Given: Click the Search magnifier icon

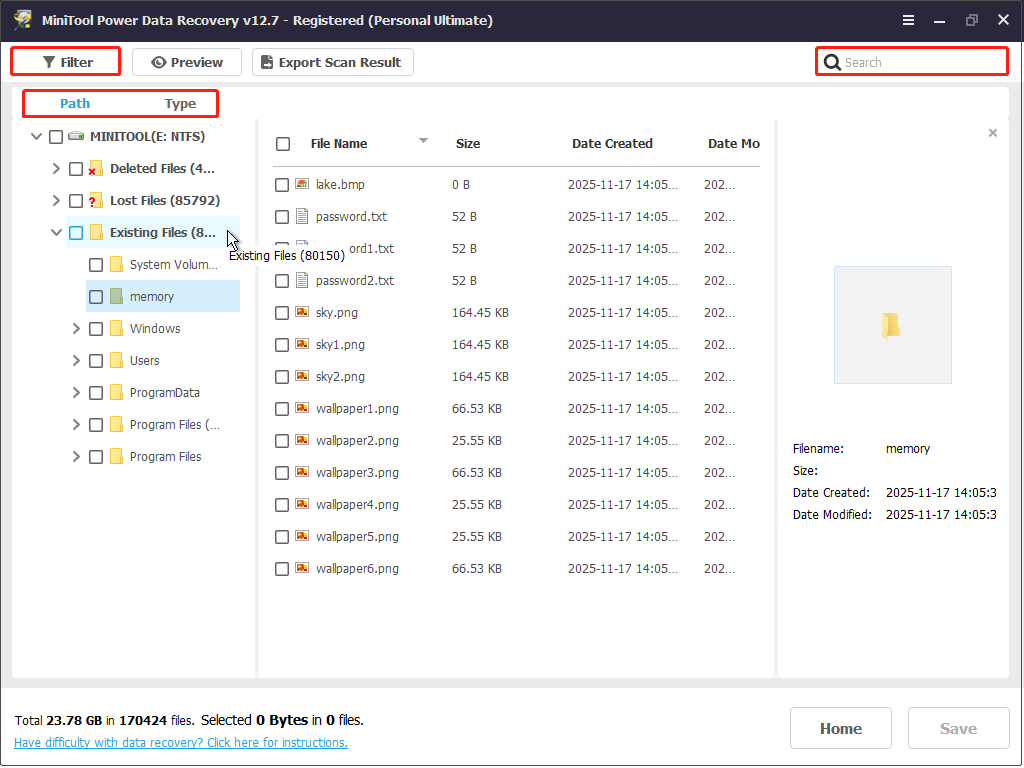Looking at the screenshot, I should tap(831, 61).
